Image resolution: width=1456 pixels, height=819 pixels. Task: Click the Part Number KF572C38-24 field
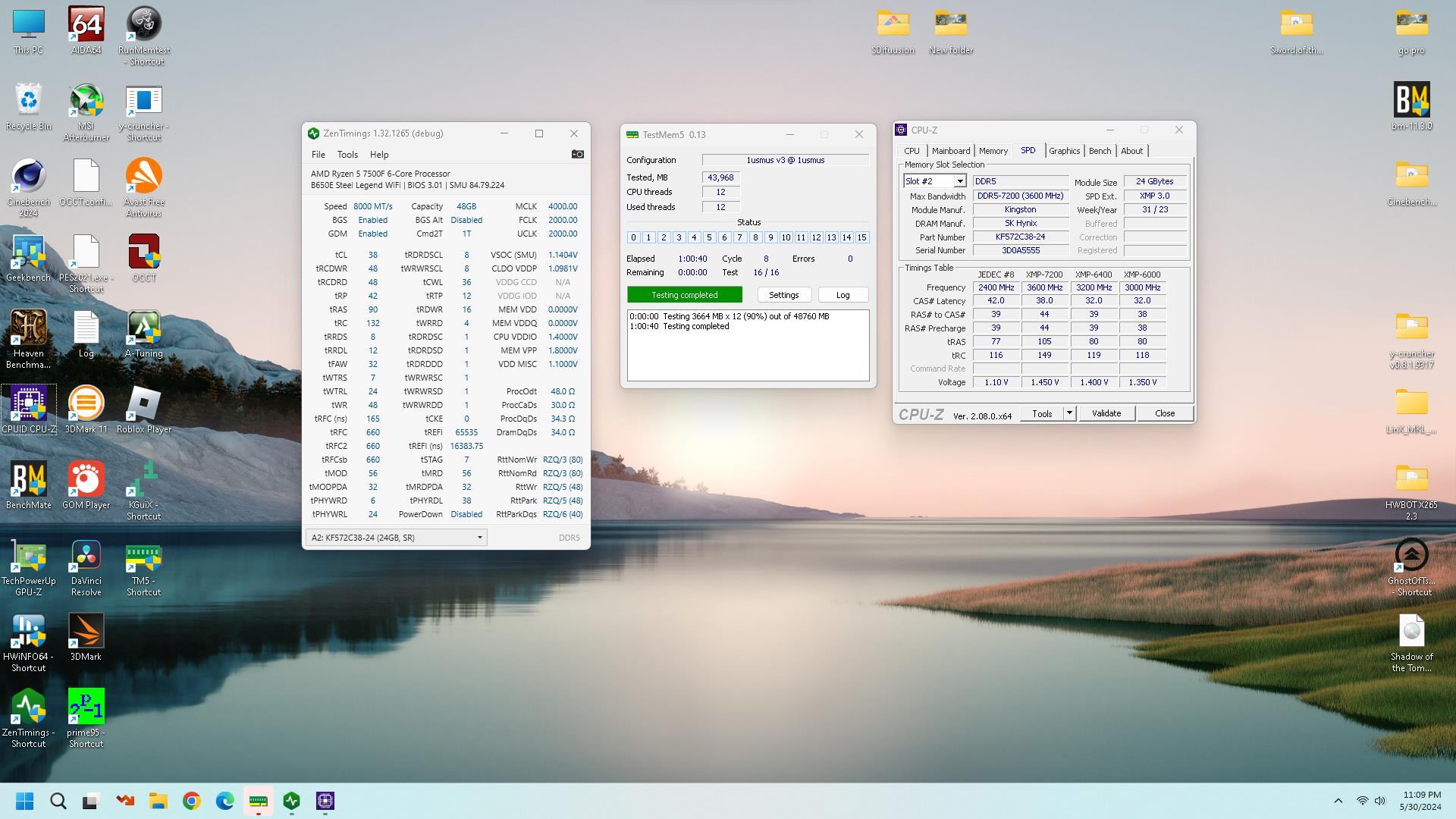point(1020,237)
